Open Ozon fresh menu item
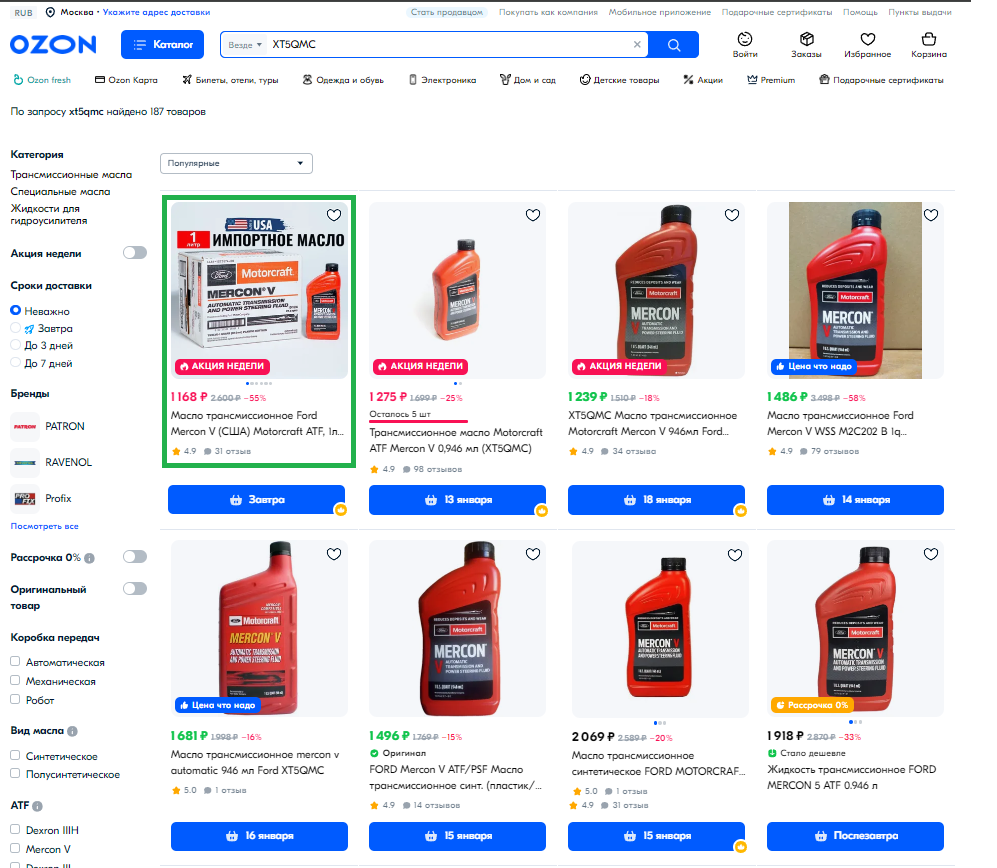This screenshot has height=868, width=997. pyautogui.click(x=42, y=80)
